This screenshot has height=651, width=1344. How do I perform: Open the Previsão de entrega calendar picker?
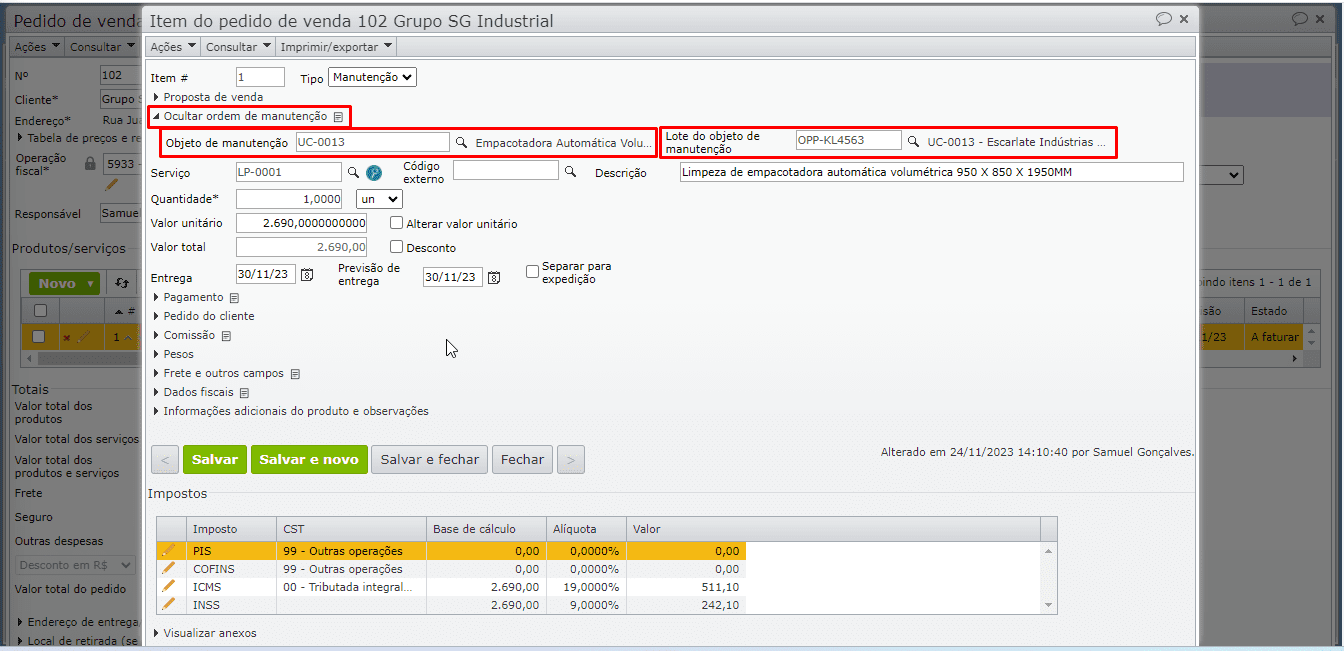coord(494,277)
